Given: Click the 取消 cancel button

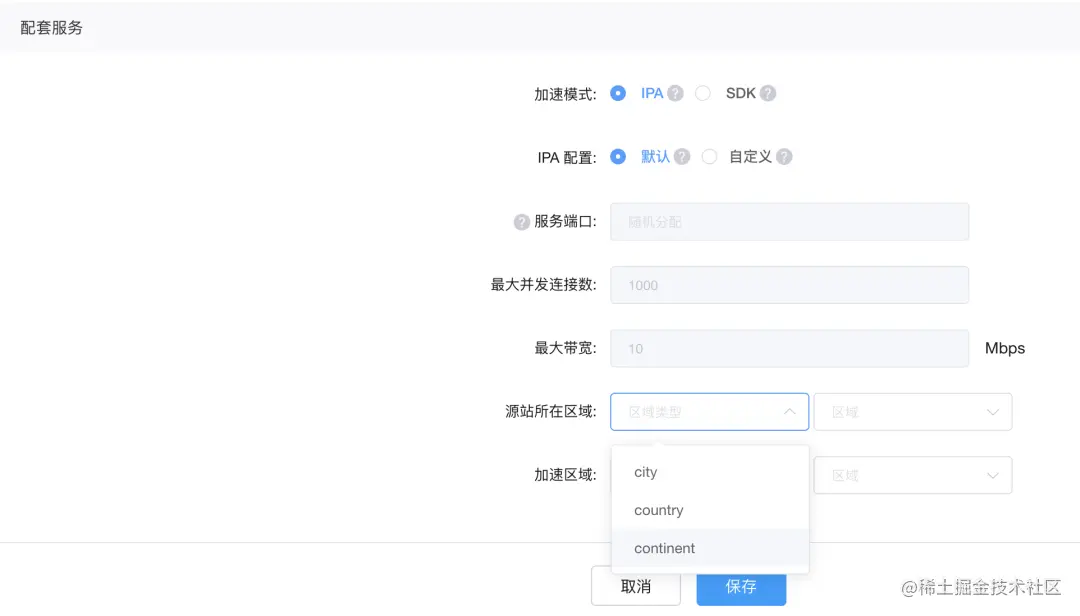Looking at the screenshot, I should click(x=637, y=589).
